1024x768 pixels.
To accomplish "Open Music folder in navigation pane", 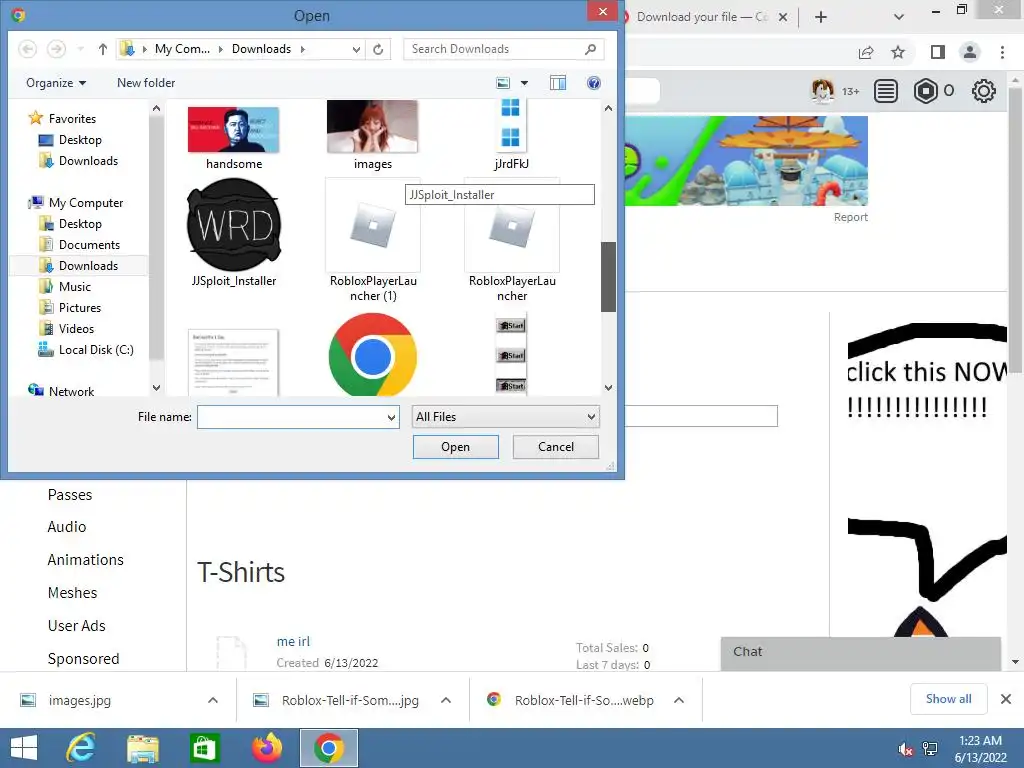I will (x=65, y=287).
